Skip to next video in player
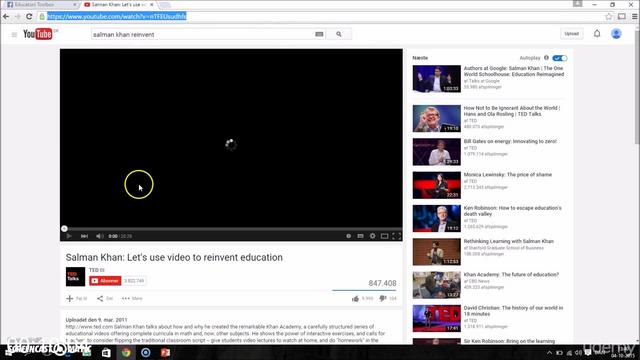Screen dimensions: 640x360 click(84, 236)
